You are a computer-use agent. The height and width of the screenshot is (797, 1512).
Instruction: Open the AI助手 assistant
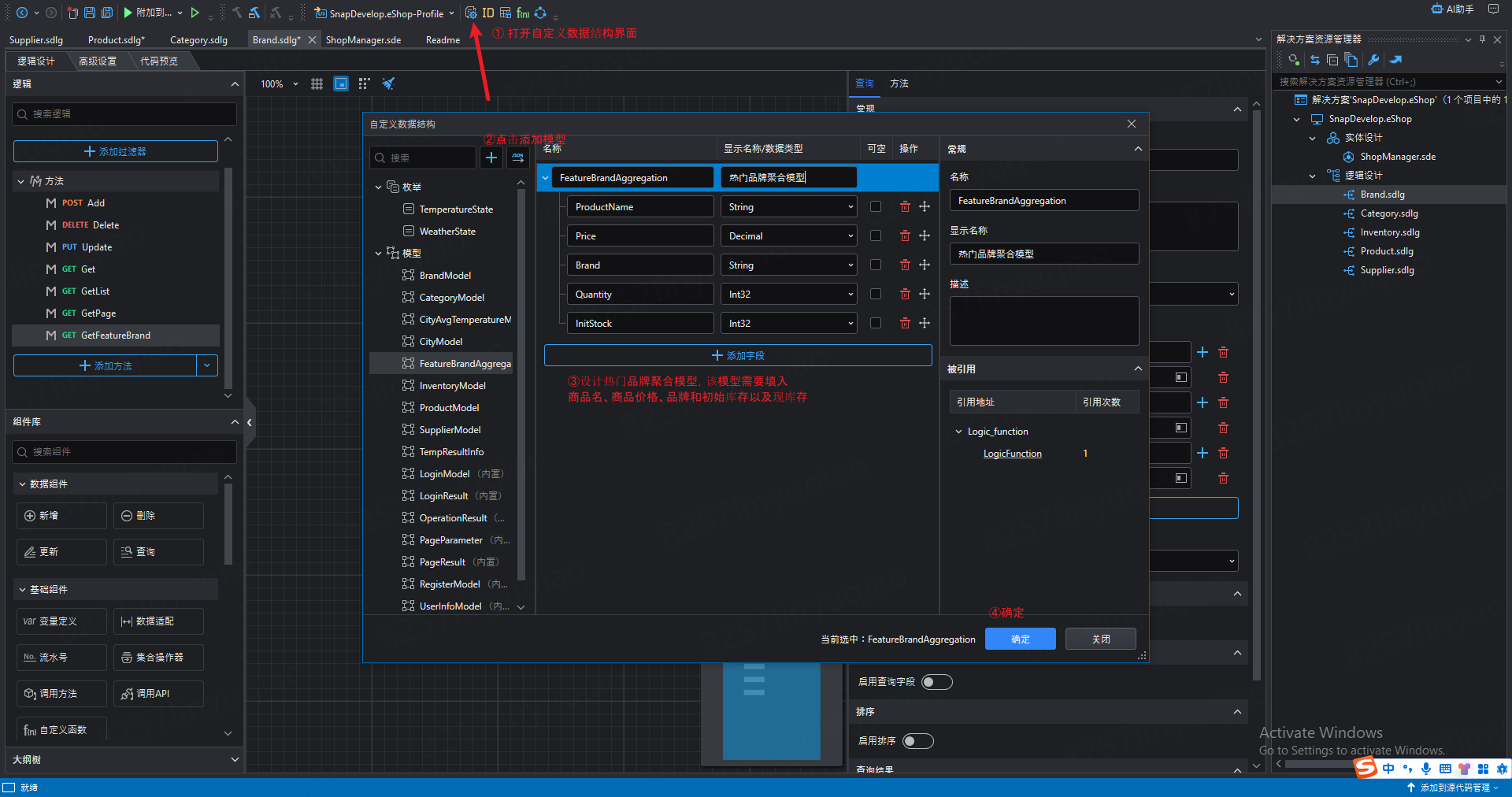click(x=1452, y=9)
